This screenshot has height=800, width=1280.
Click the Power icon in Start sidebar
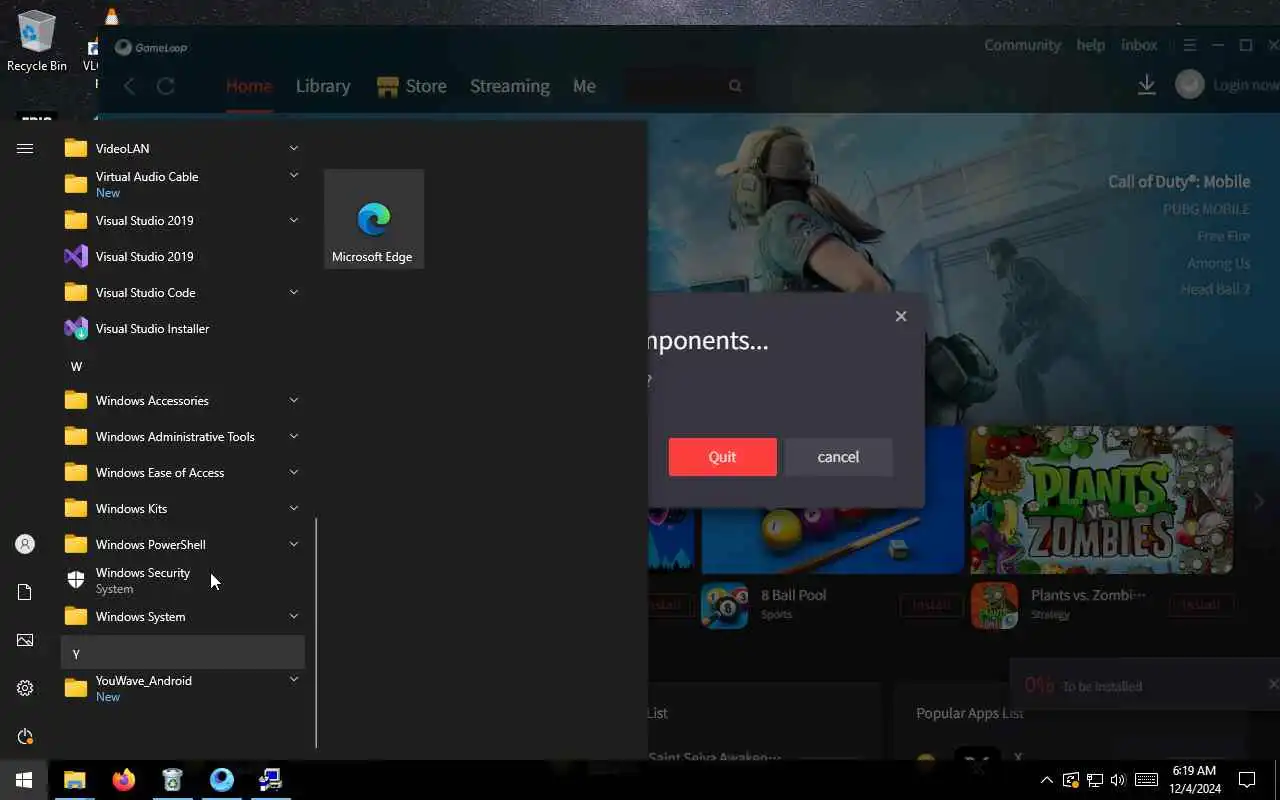tap(25, 736)
